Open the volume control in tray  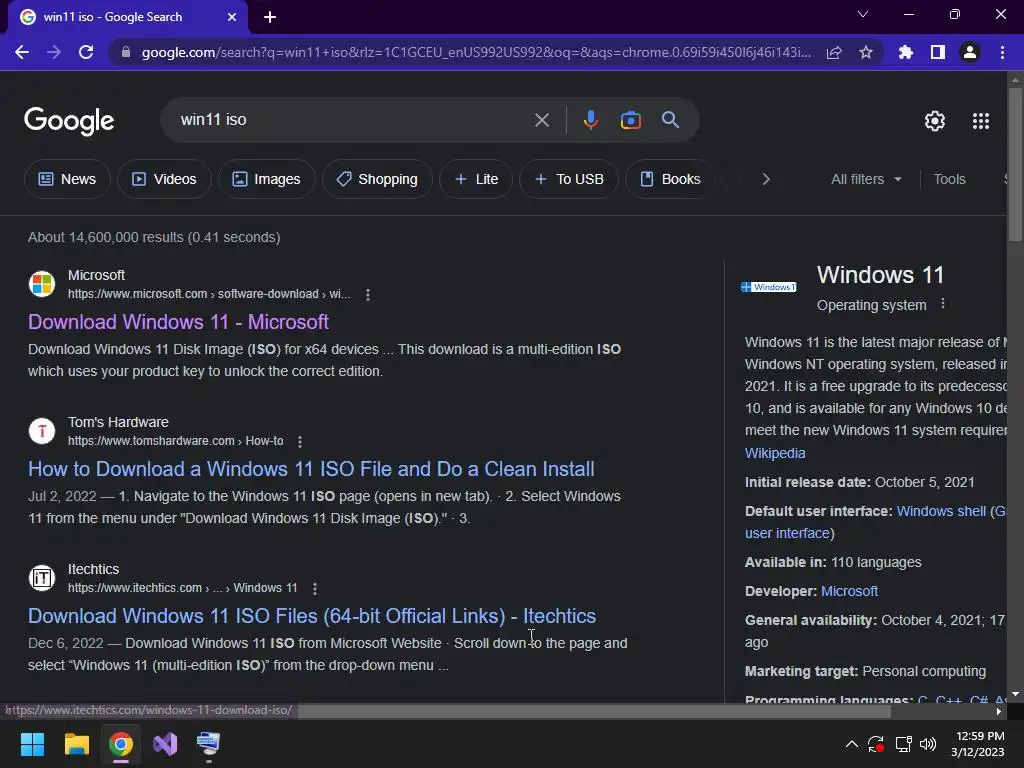pyautogui.click(x=927, y=744)
